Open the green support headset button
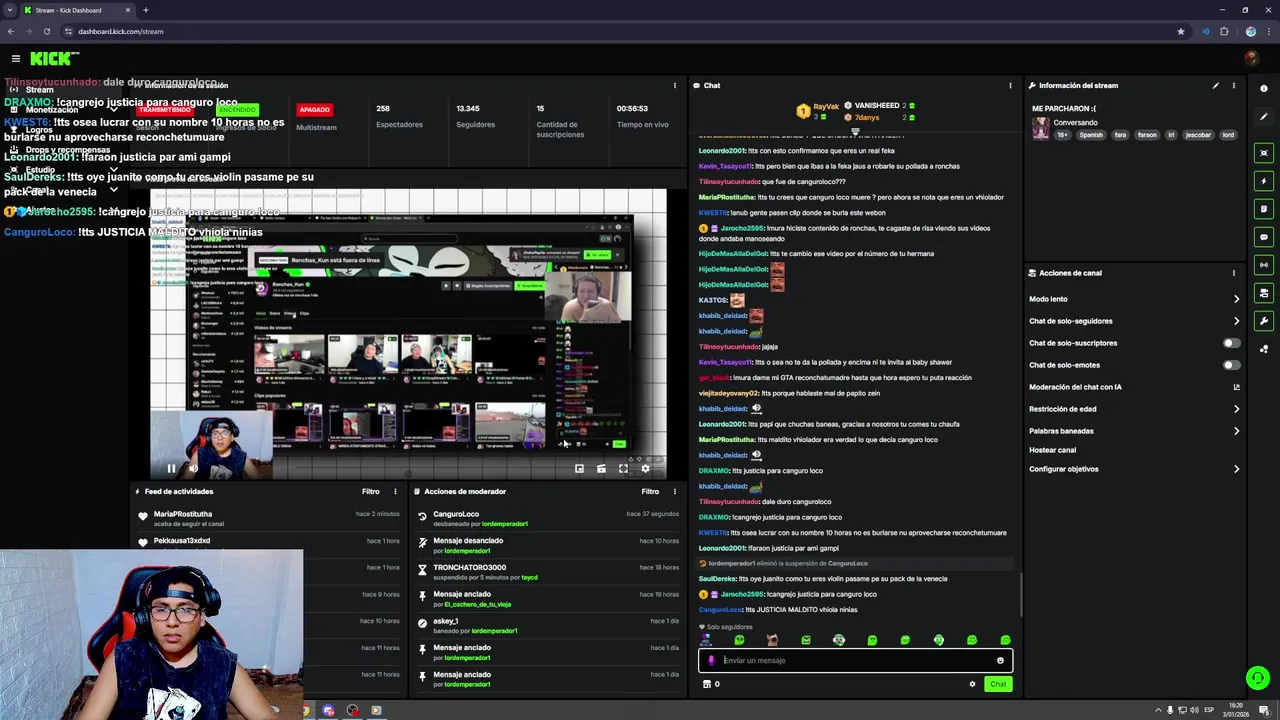The height and width of the screenshot is (720, 1280). coord(1258,678)
